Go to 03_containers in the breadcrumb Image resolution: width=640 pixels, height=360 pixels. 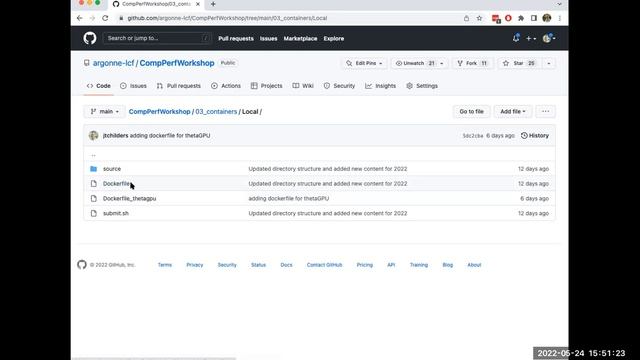(x=216, y=111)
